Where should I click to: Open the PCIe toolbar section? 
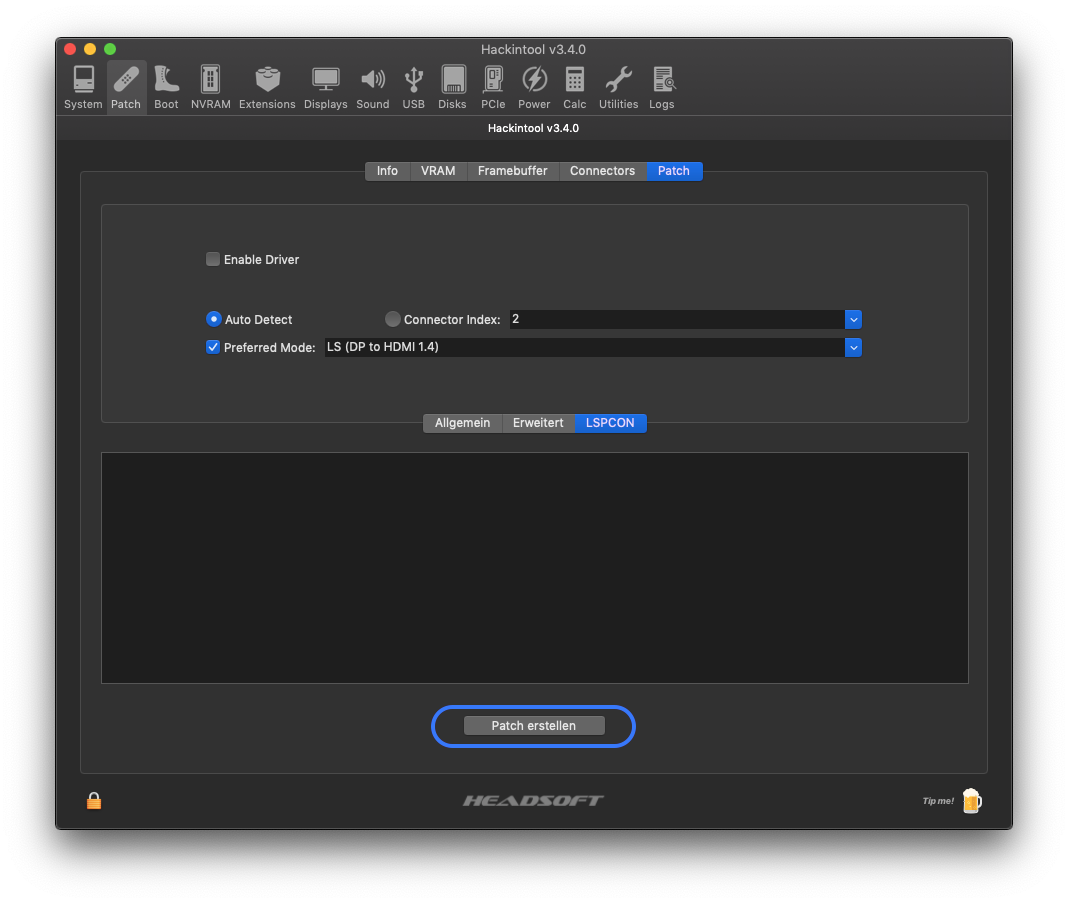(x=493, y=88)
